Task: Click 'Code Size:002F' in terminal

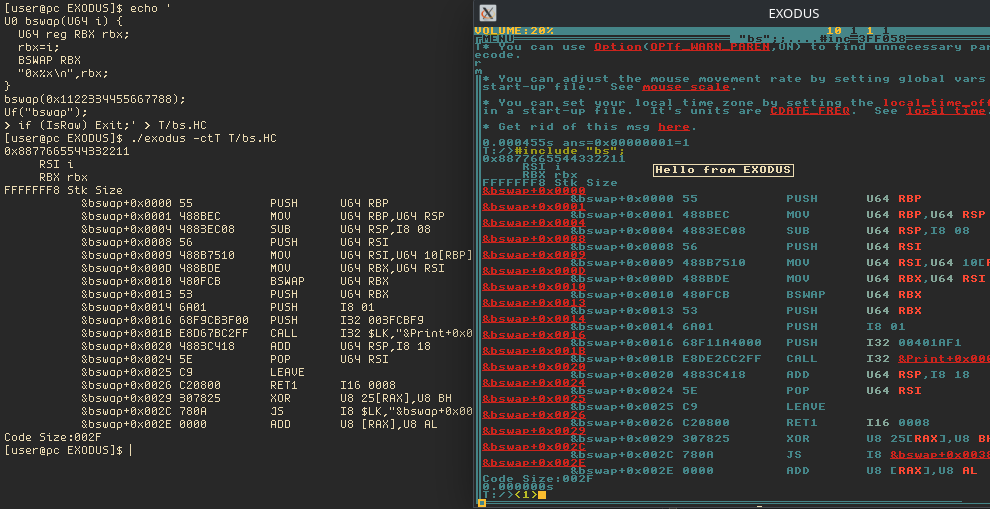Action: [53, 437]
